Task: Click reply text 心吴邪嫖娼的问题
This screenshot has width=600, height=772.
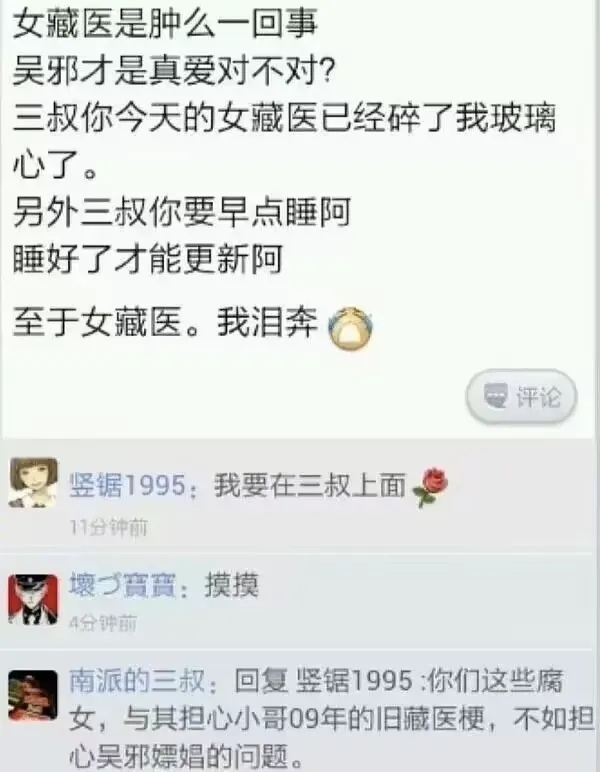Action: tap(186, 758)
